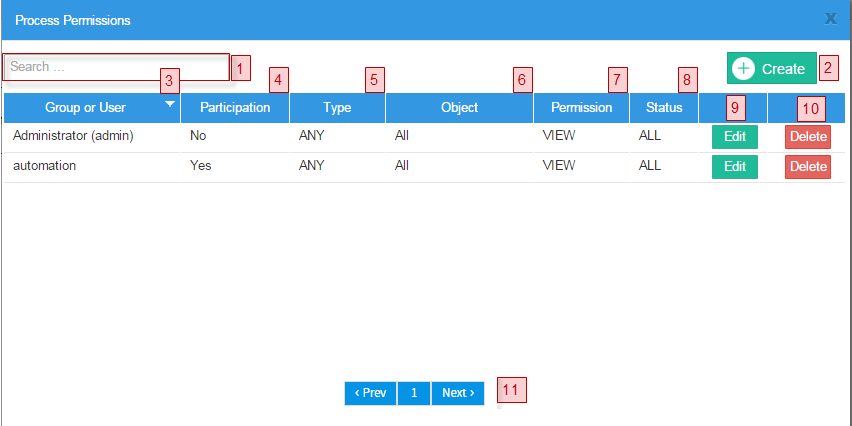Delete the Administrator (admin) permission
This screenshot has height=426, width=852.
coord(807,137)
